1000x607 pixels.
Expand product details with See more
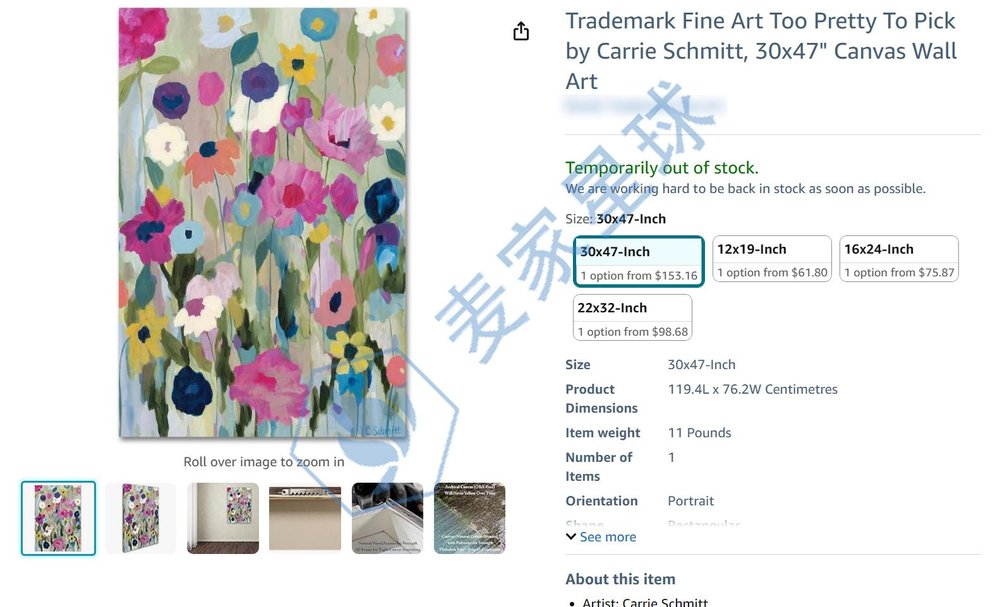[x=607, y=537]
